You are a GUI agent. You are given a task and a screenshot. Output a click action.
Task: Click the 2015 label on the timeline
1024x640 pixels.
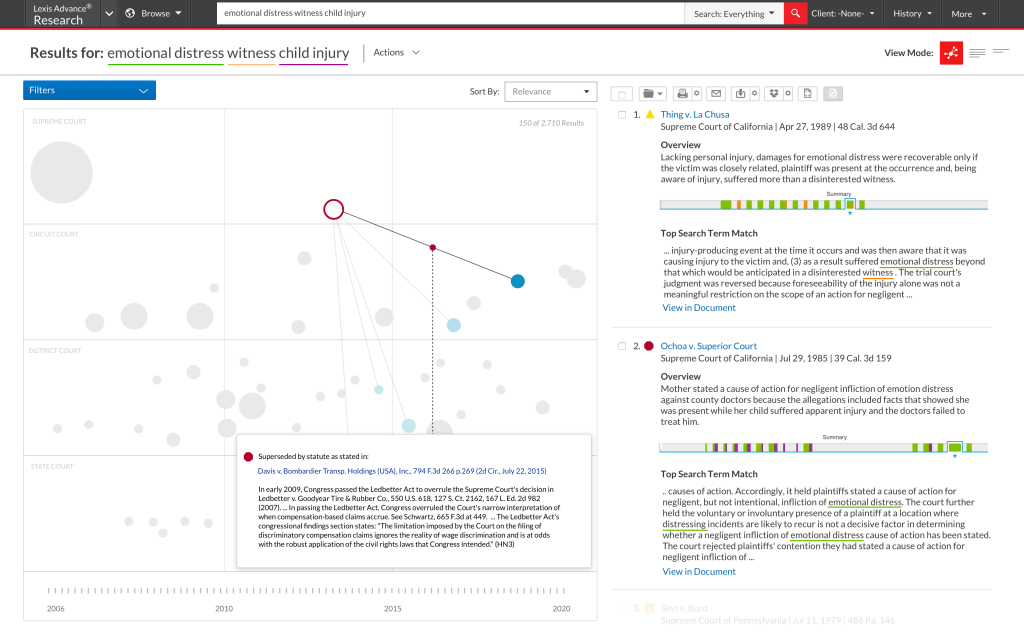tap(392, 609)
